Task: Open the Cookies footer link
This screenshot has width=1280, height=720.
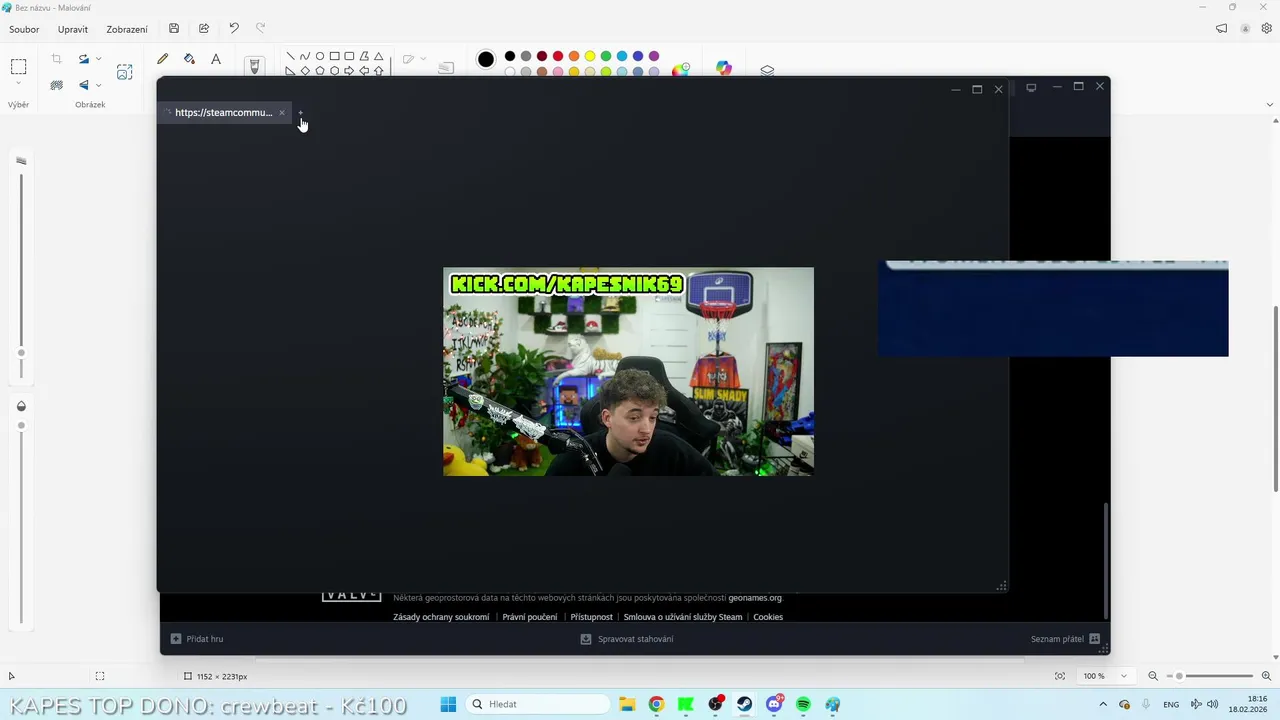Action: (768, 617)
